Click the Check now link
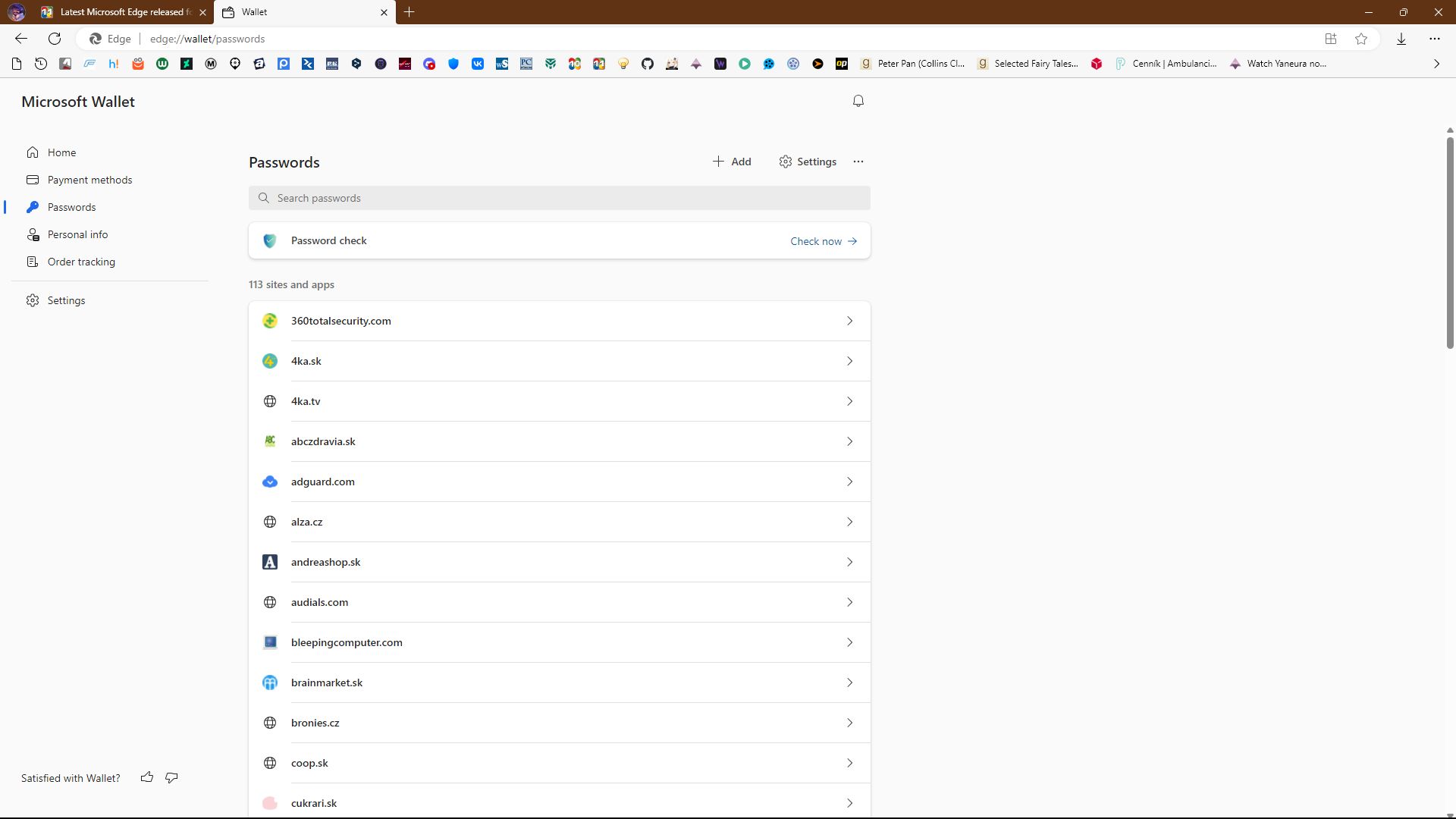The image size is (1456, 819). click(x=824, y=241)
